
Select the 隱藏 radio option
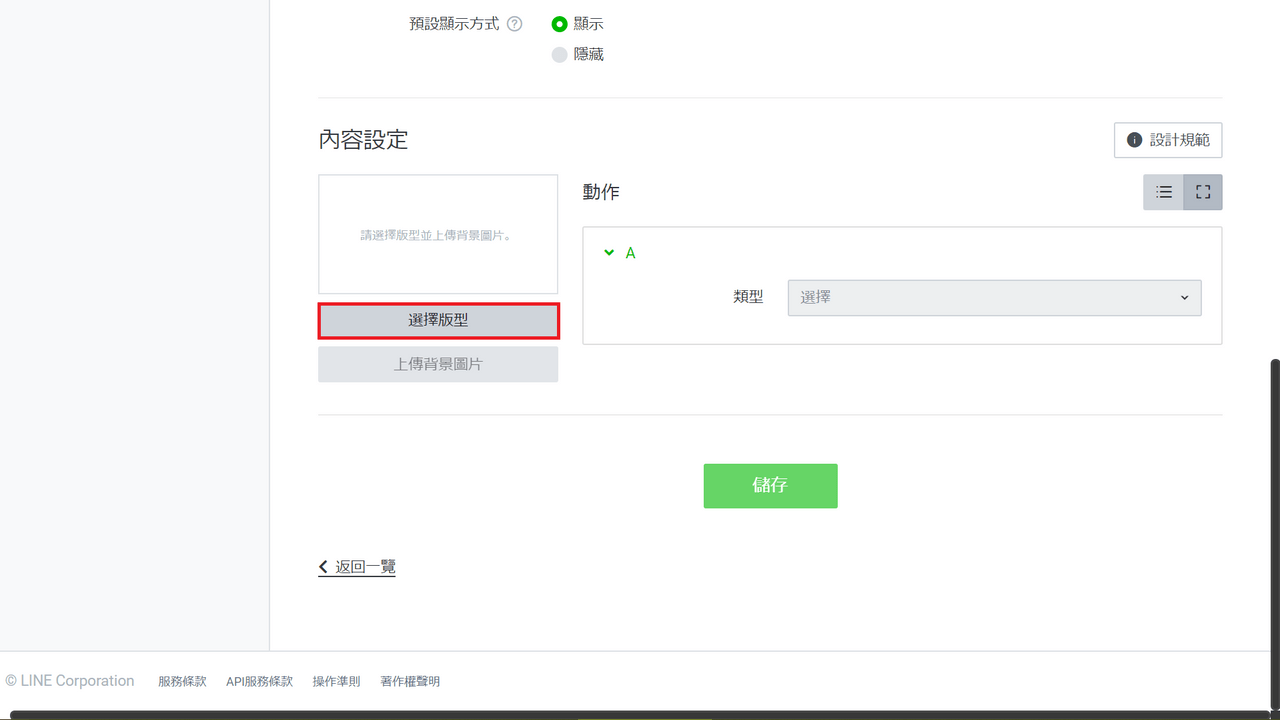[x=560, y=54]
